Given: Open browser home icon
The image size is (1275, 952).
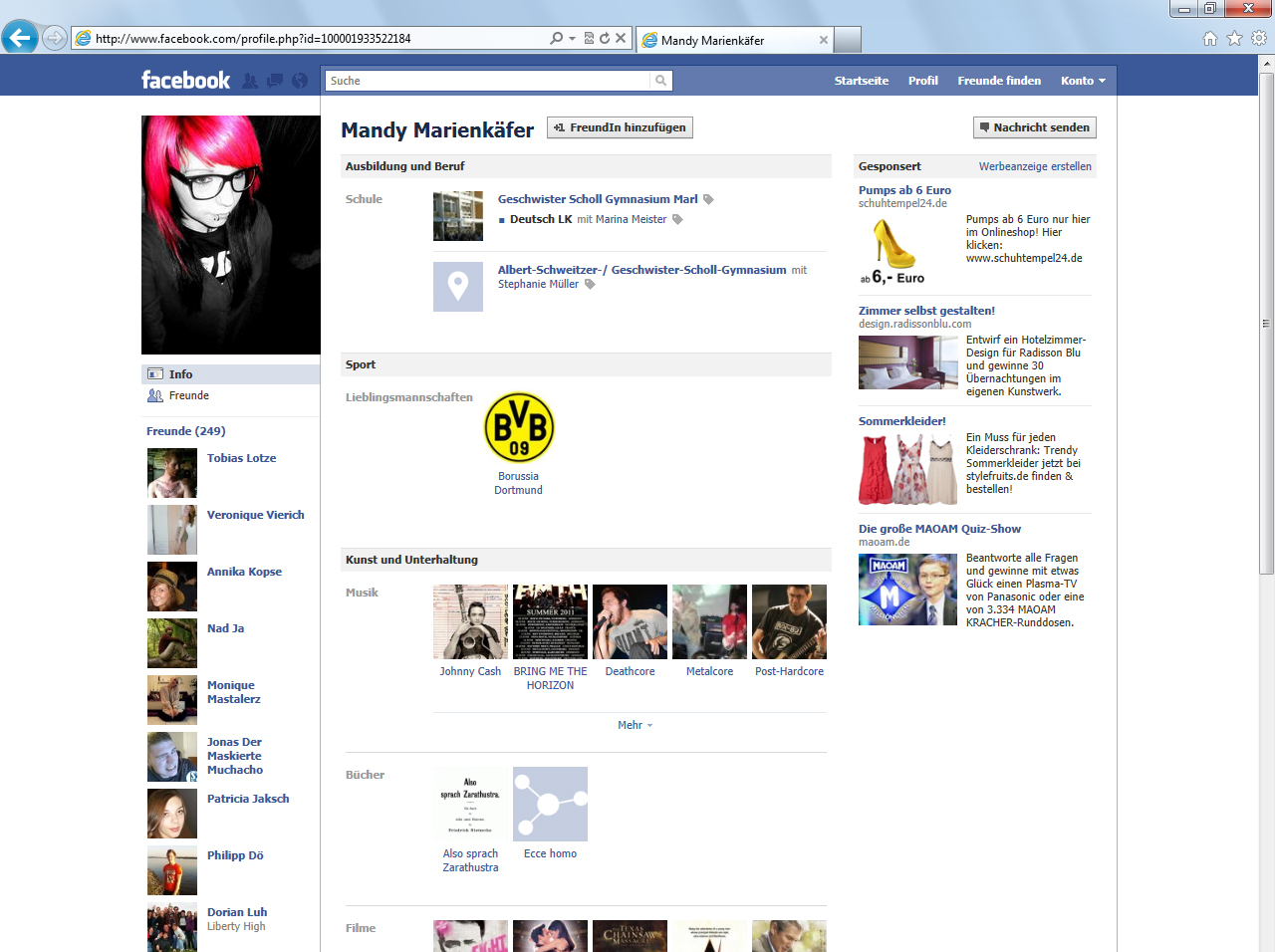Looking at the screenshot, I should (1210, 39).
